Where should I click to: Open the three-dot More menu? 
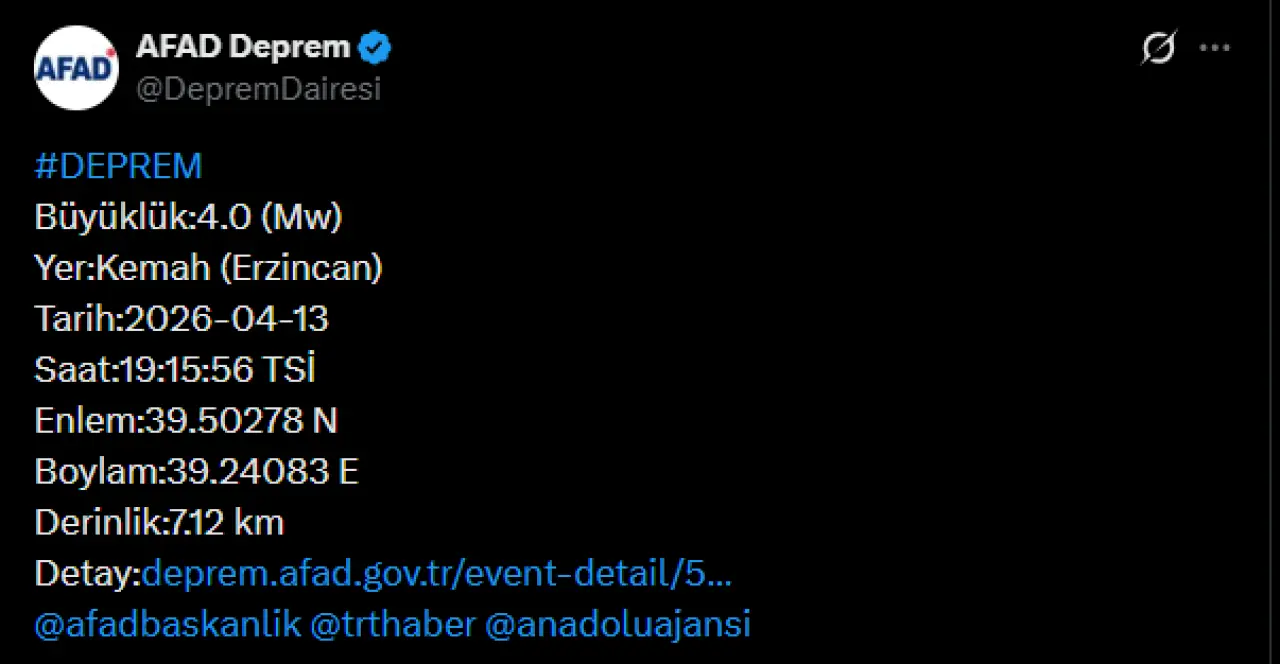(1215, 48)
